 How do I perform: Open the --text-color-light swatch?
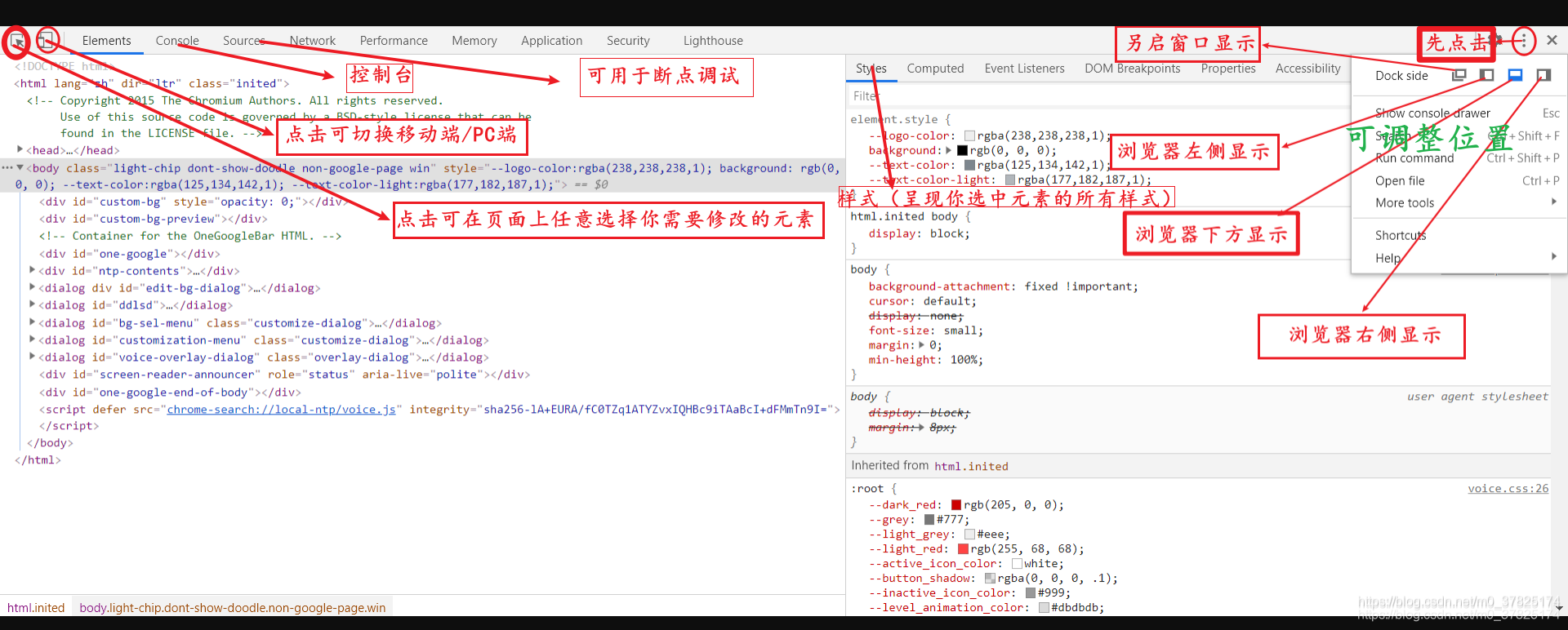[x=1010, y=180]
